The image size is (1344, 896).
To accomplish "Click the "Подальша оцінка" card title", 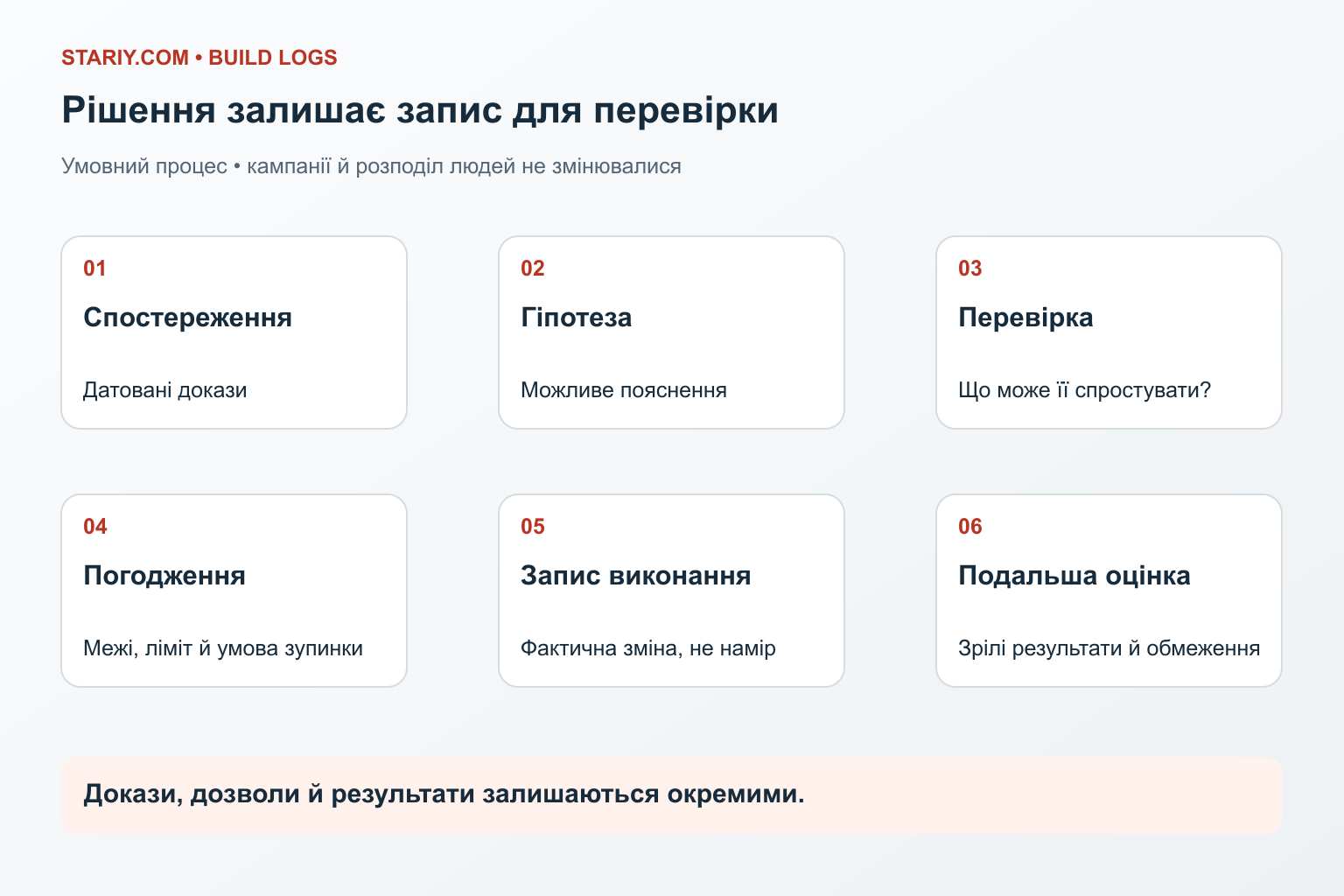I will 1074,576.
